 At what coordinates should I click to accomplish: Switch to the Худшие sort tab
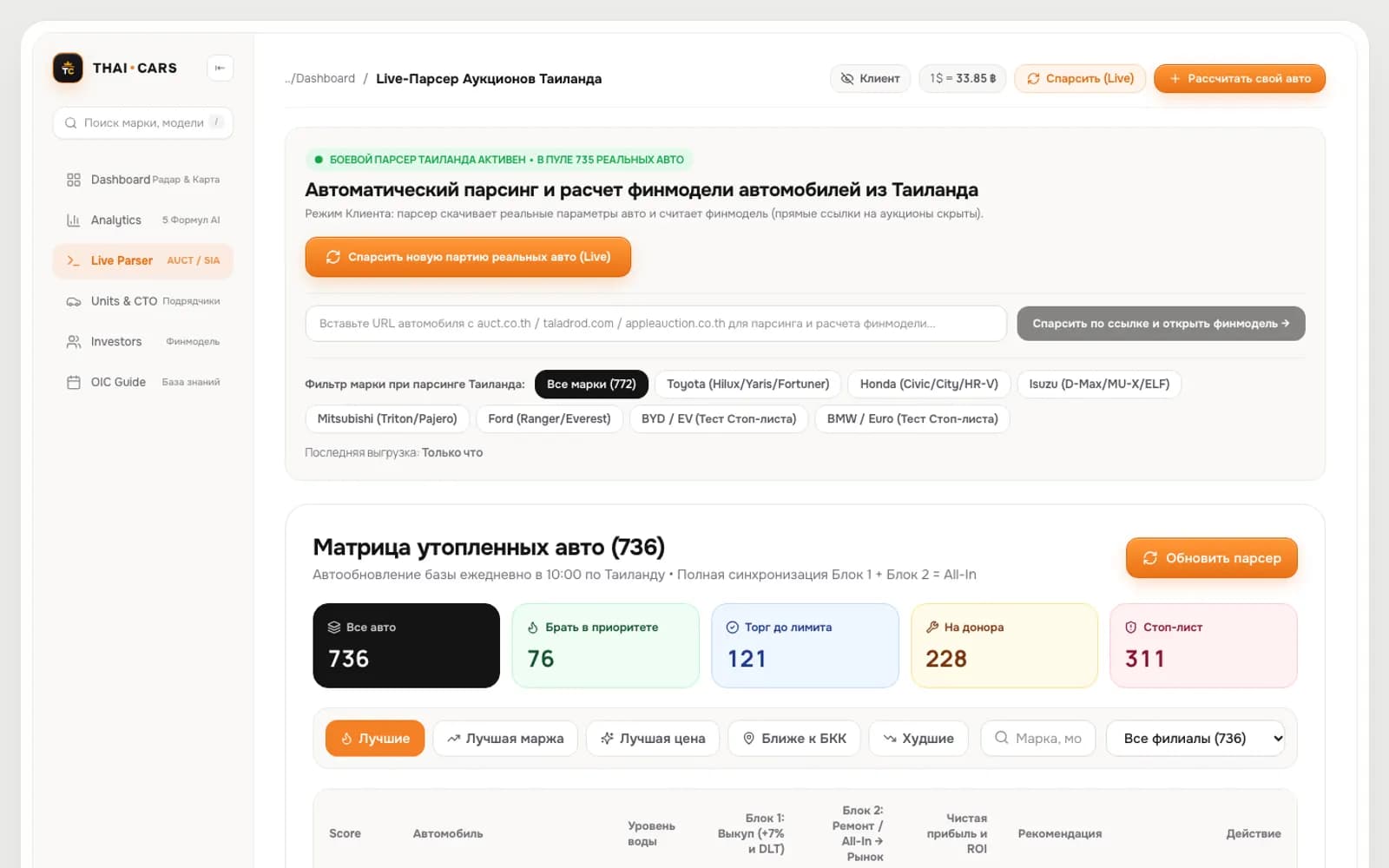pos(918,738)
